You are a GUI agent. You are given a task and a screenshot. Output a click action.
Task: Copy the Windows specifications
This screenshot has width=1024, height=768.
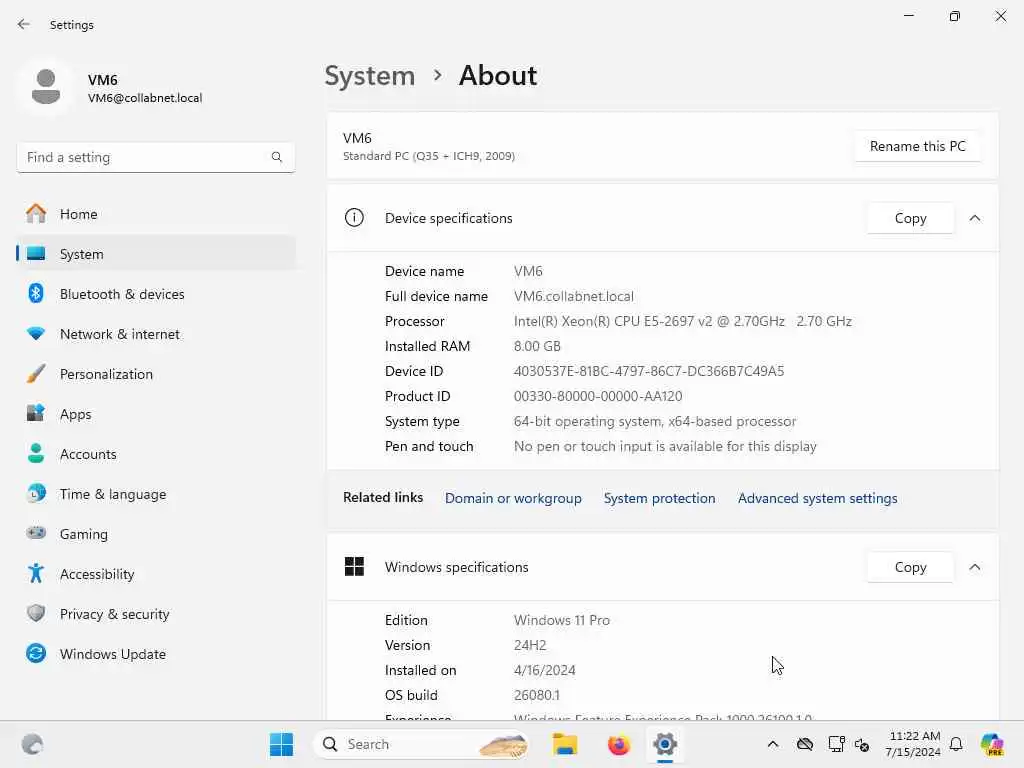pyautogui.click(x=910, y=566)
